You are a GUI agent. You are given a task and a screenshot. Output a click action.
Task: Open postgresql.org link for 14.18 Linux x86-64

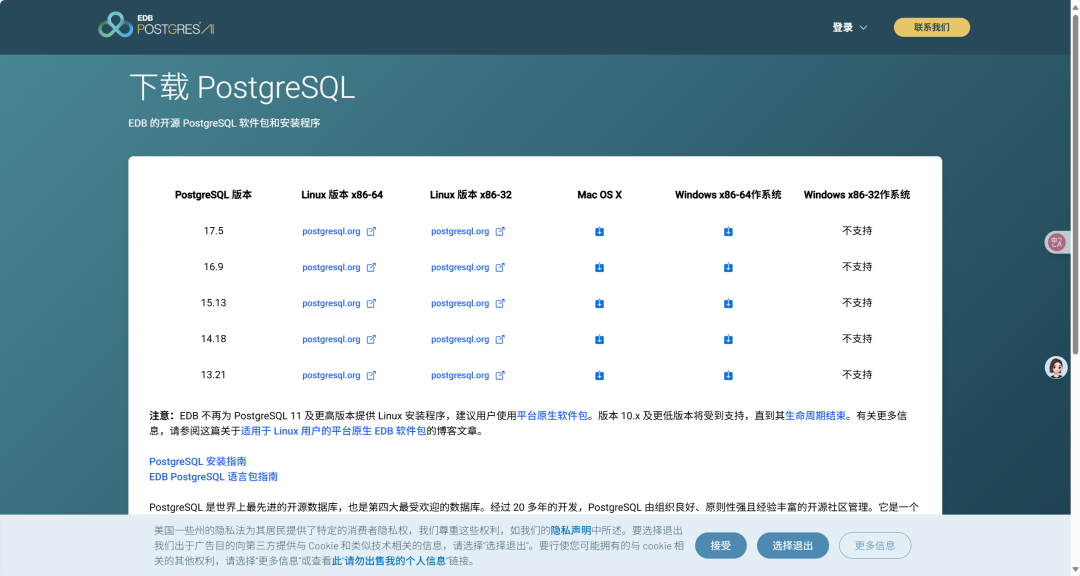coord(331,339)
